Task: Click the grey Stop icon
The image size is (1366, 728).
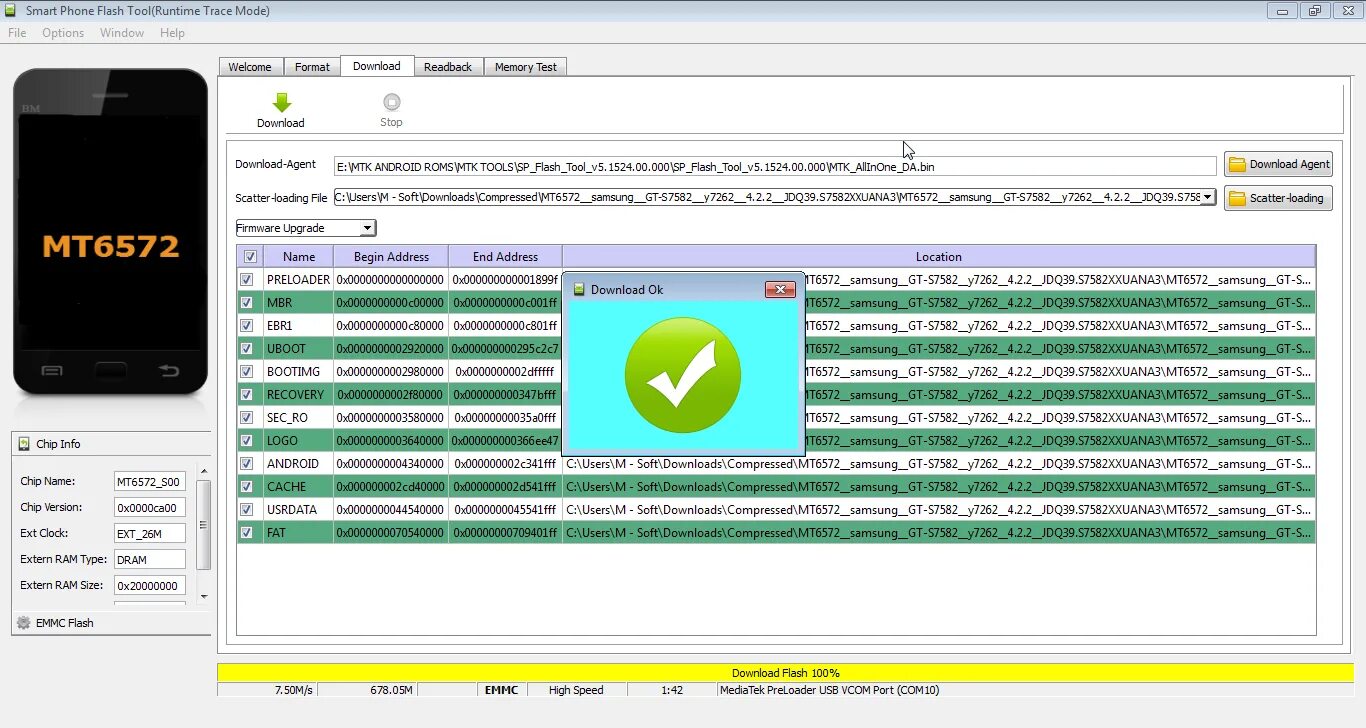Action: click(392, 102)
